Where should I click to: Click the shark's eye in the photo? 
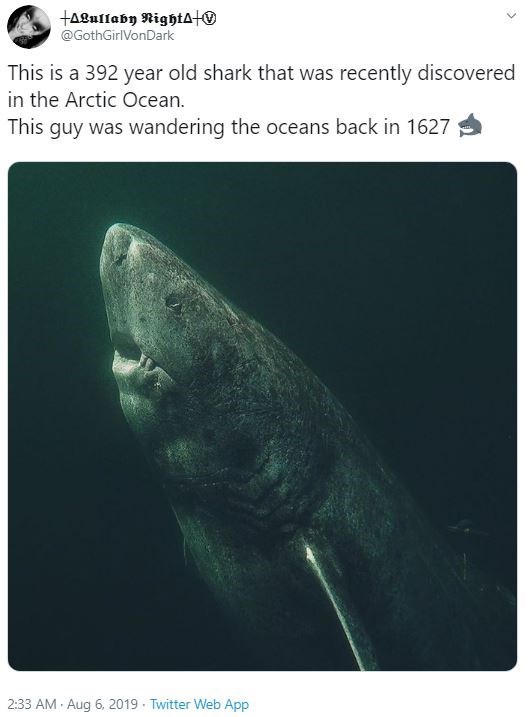(x=174, y=303)
